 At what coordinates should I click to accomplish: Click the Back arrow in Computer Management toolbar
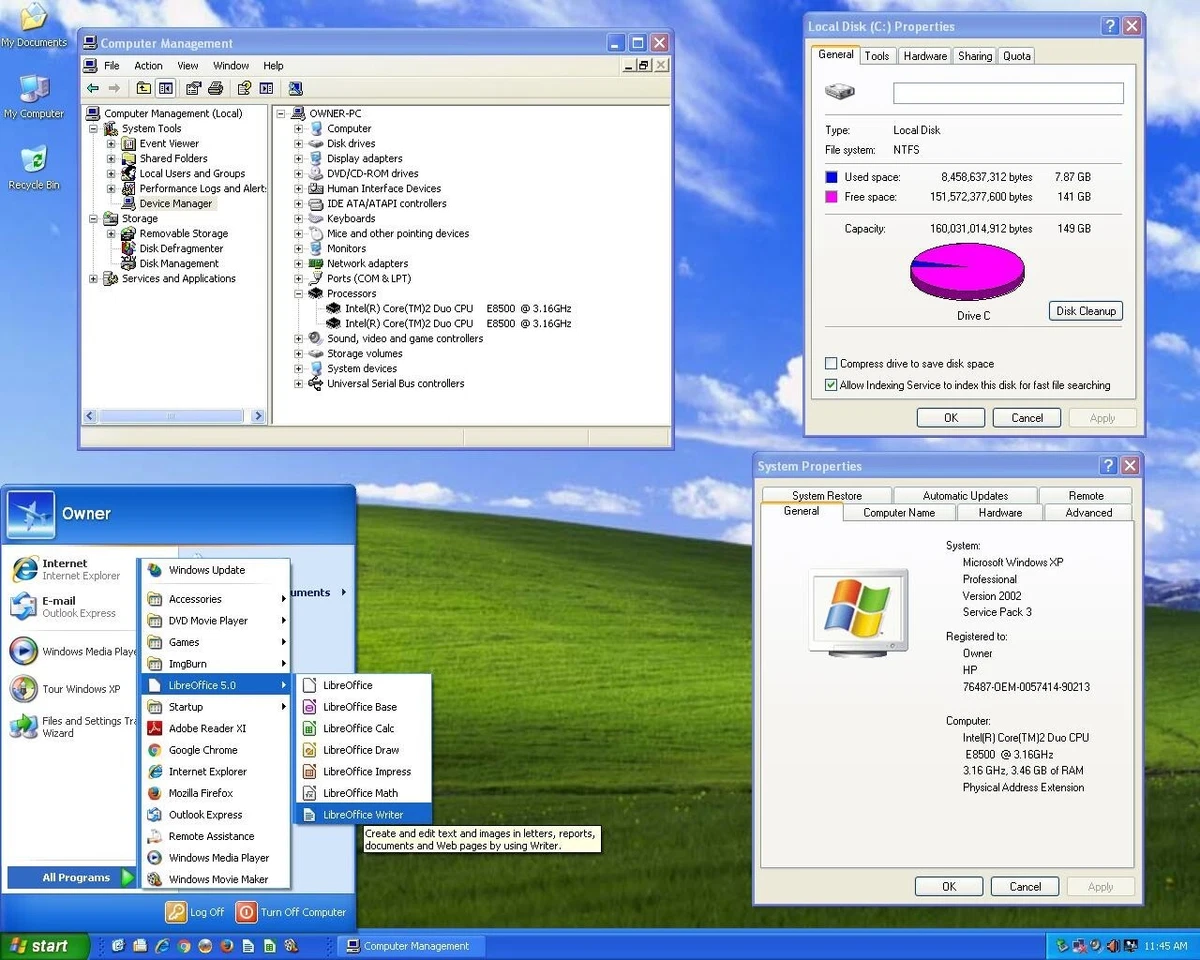click(x=92, y=88)
